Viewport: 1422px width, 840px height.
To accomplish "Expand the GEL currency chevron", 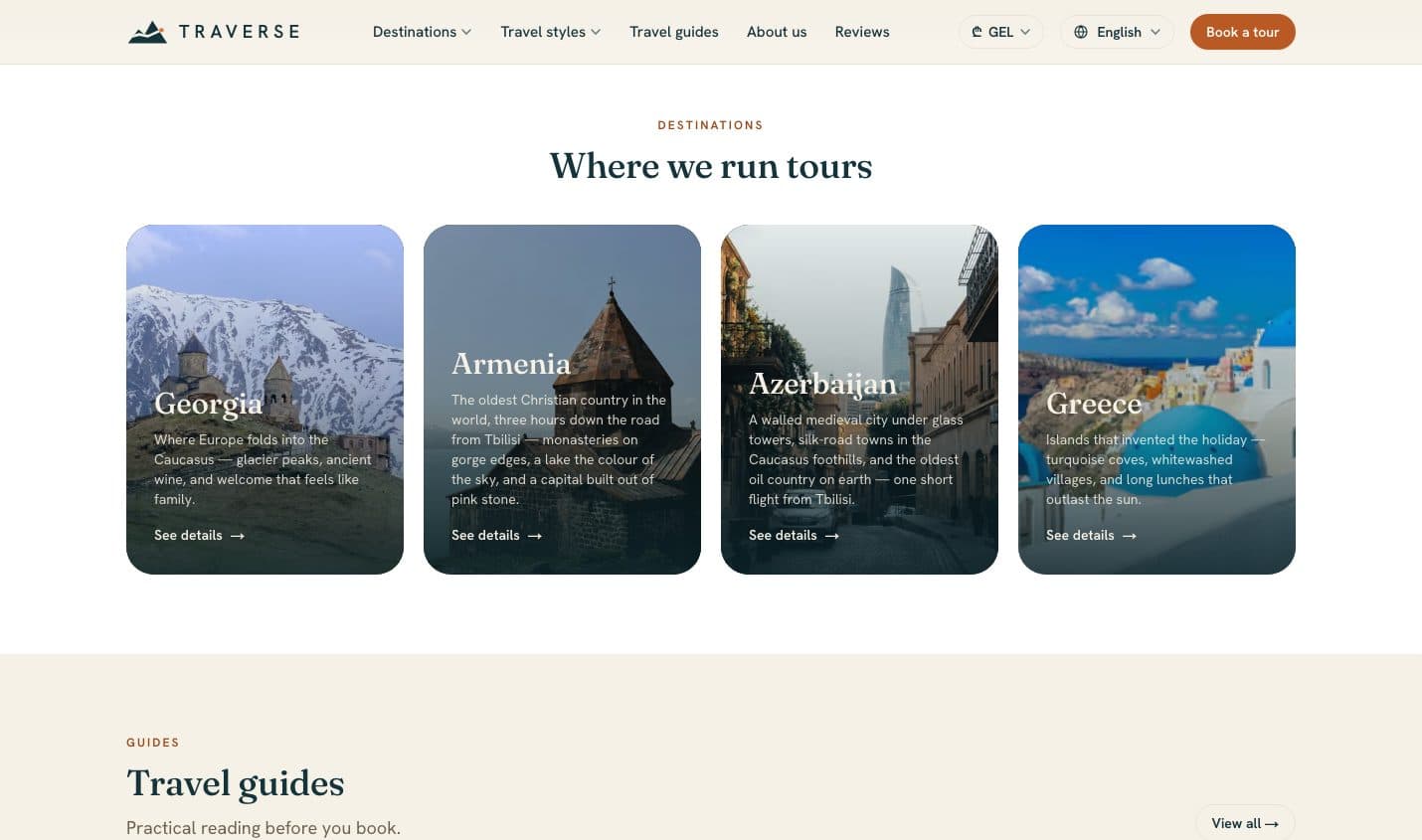I will pyautogui.click(x=1025, y=32).
